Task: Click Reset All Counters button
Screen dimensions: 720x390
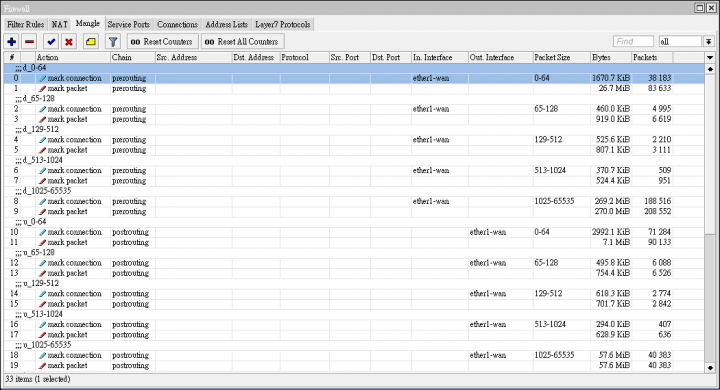Action: pyautogui.click(x=242, y=42)
